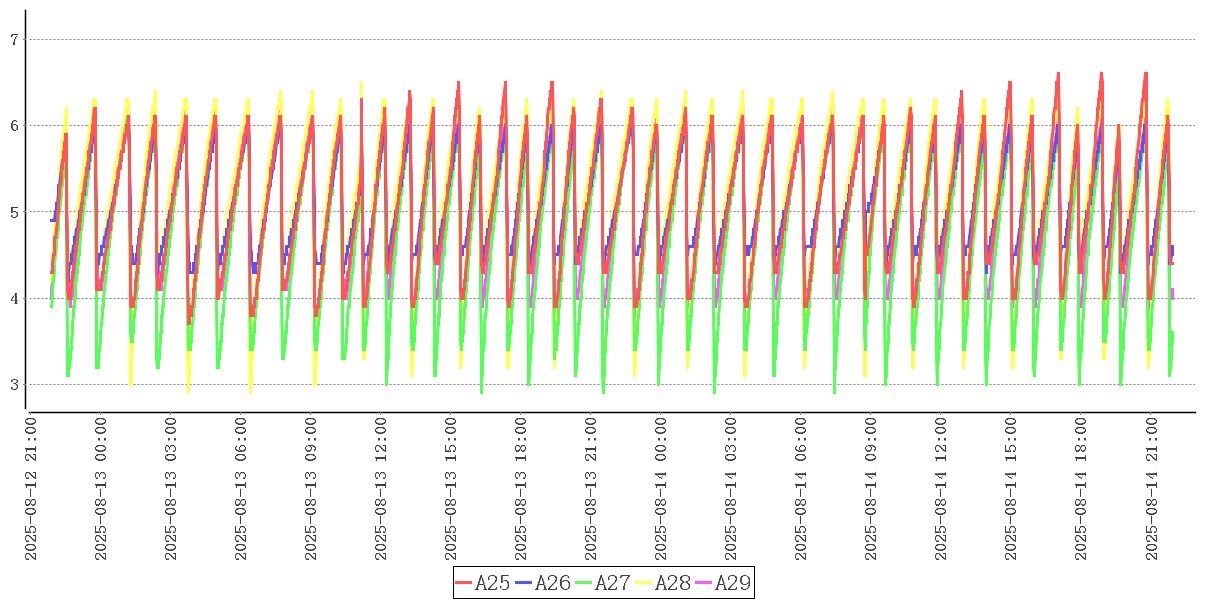Click the y-axis value 7 label
Image resolution: width=1207 pixels, height=600 pixels.
[14, 40]
